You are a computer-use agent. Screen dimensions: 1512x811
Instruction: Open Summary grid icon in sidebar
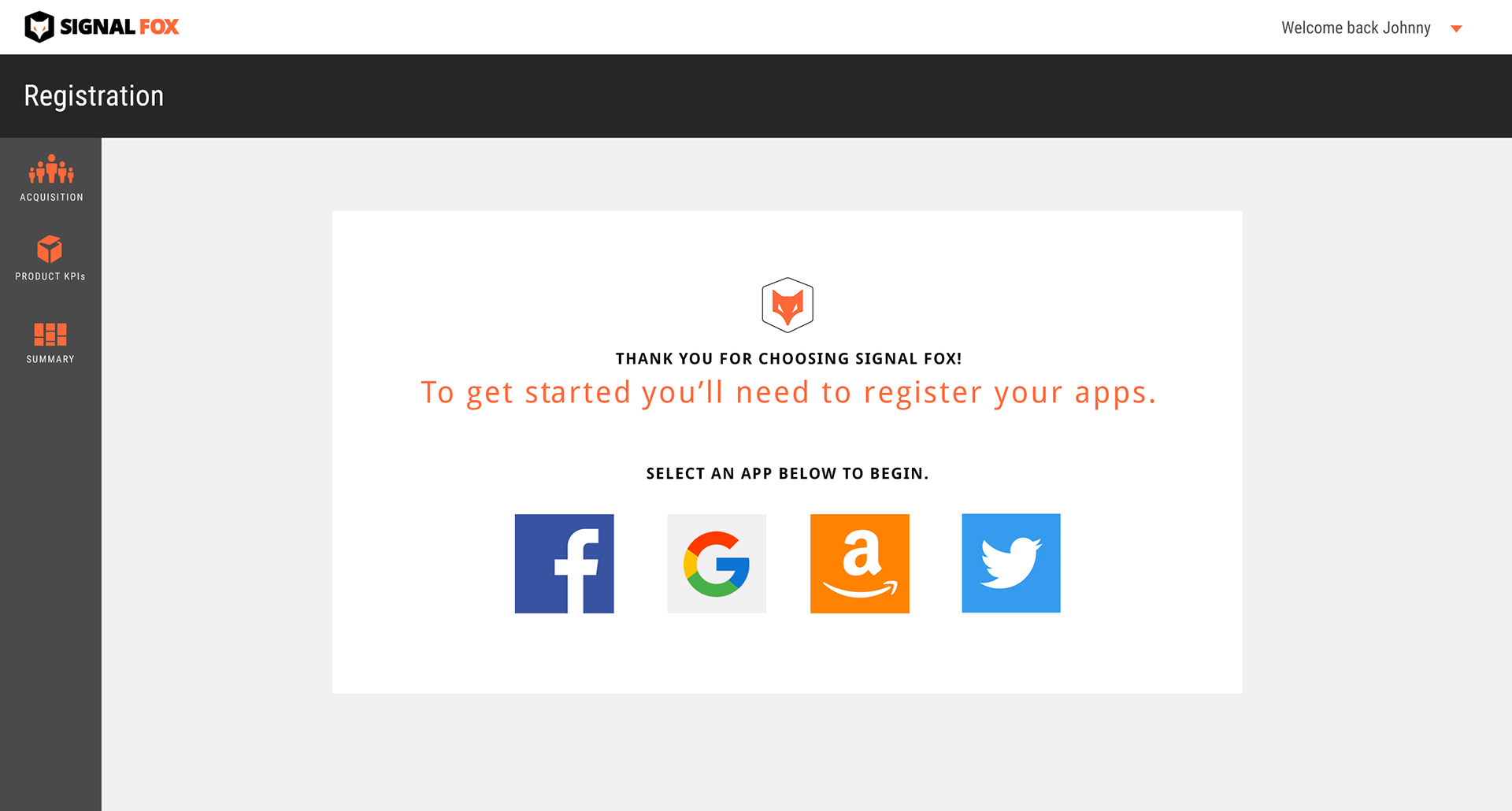point(50,335)
